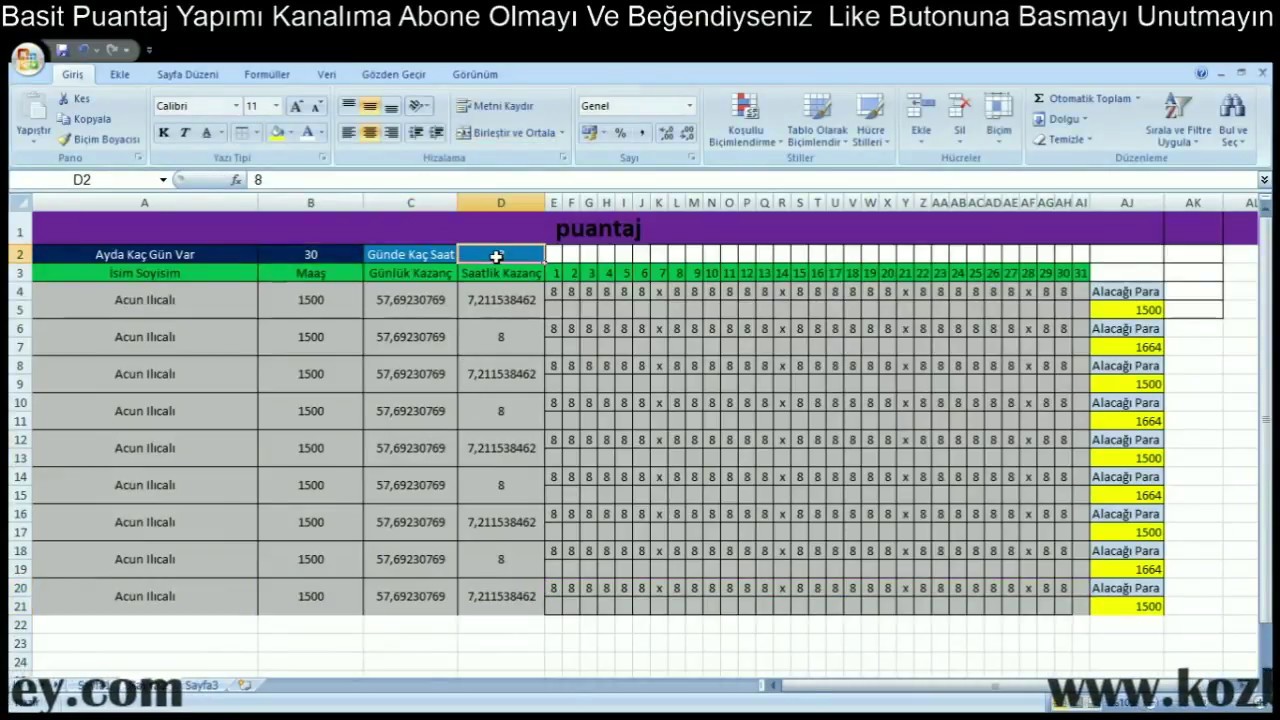Screen dimensions: 1280x720
Task: Apply bottom vertical alignment
Action: [391, 106]
